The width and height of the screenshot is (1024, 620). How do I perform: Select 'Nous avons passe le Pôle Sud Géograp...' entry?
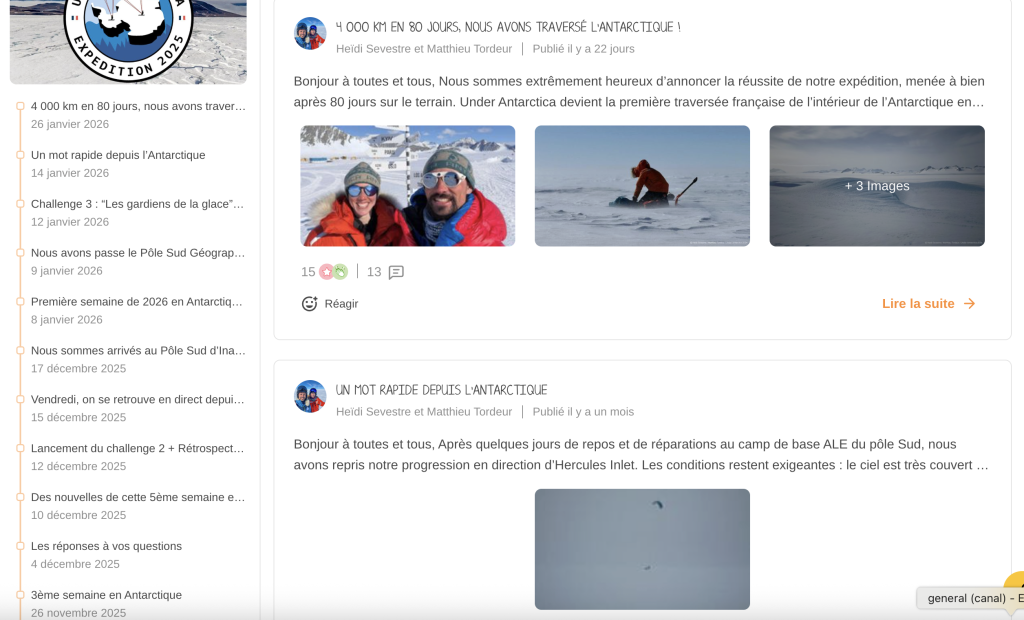point(137,252)
